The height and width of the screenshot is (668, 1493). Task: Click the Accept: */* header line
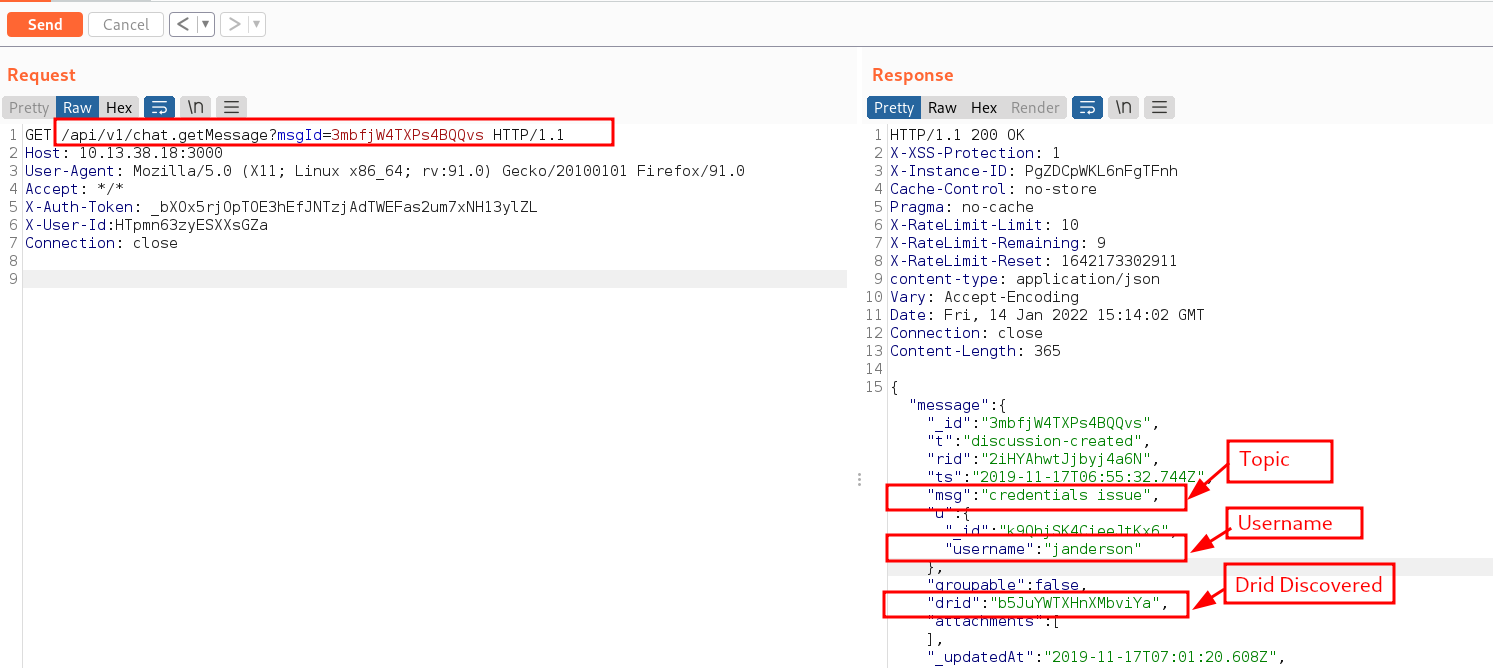pos(75,189)
